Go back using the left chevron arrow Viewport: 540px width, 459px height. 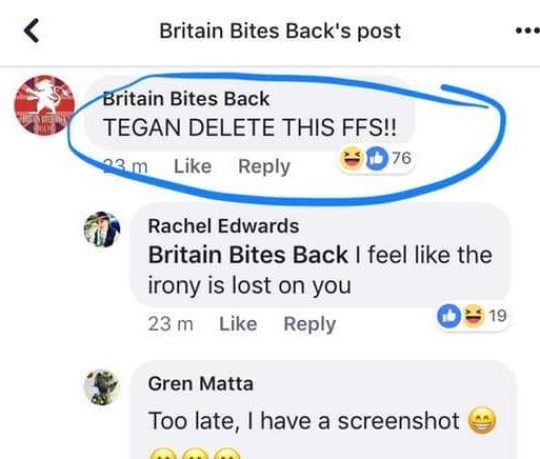(x=32, y=31)
